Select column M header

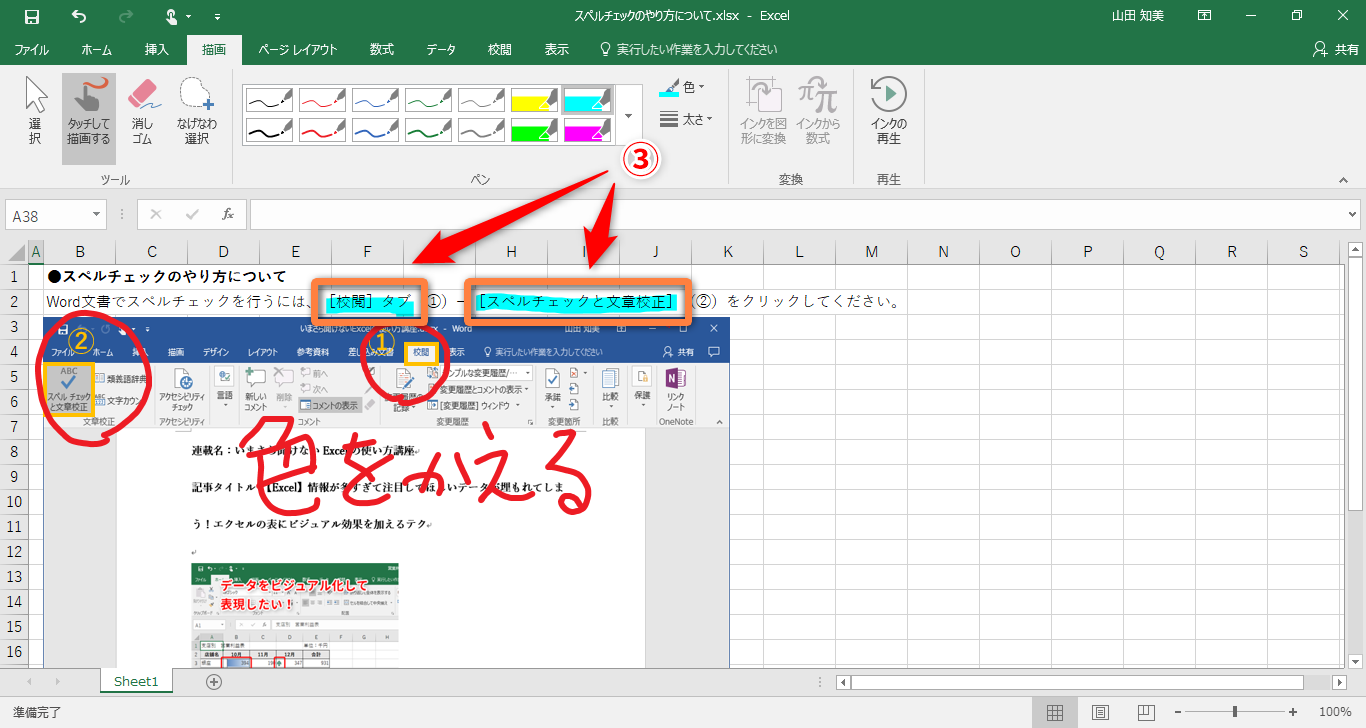[871, 252]
